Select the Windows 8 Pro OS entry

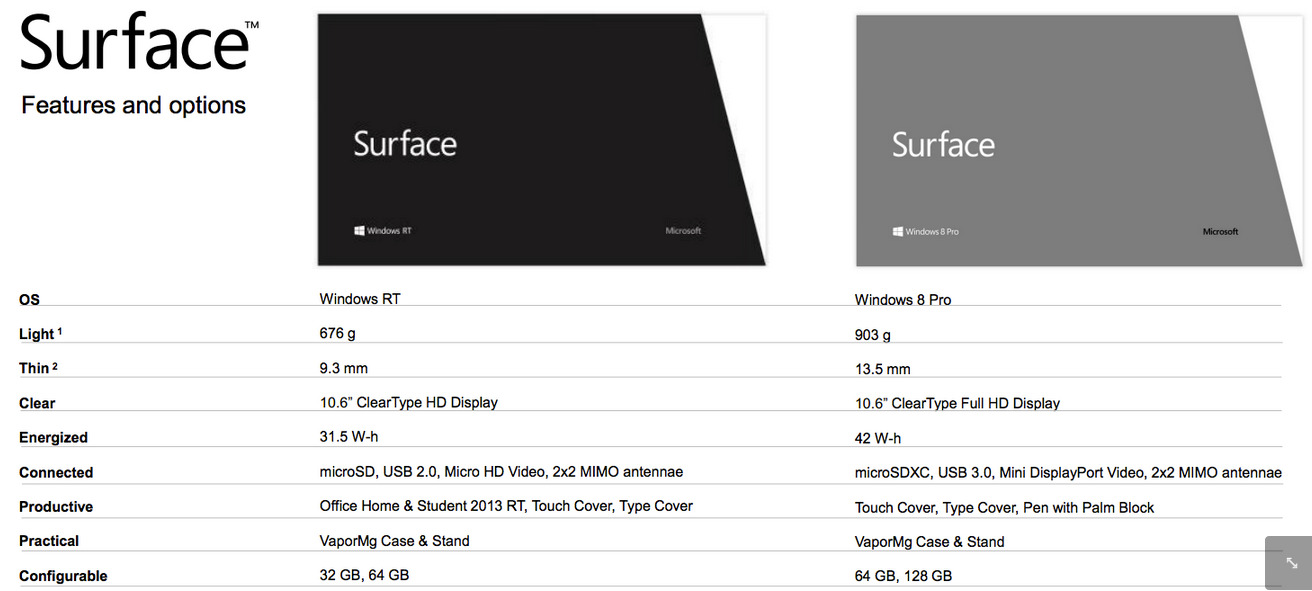903,299
